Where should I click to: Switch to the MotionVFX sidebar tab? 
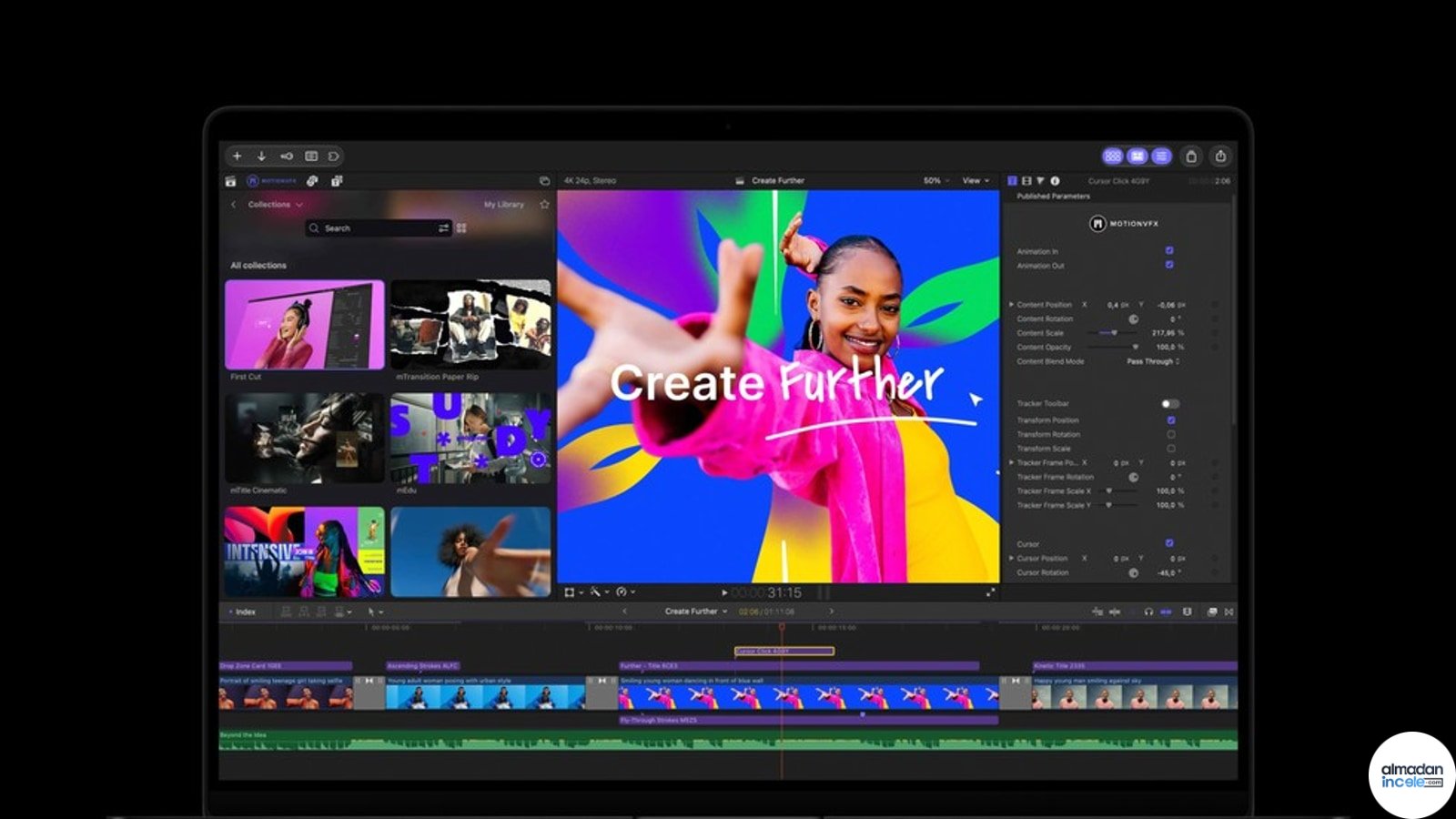pos(272,181)
